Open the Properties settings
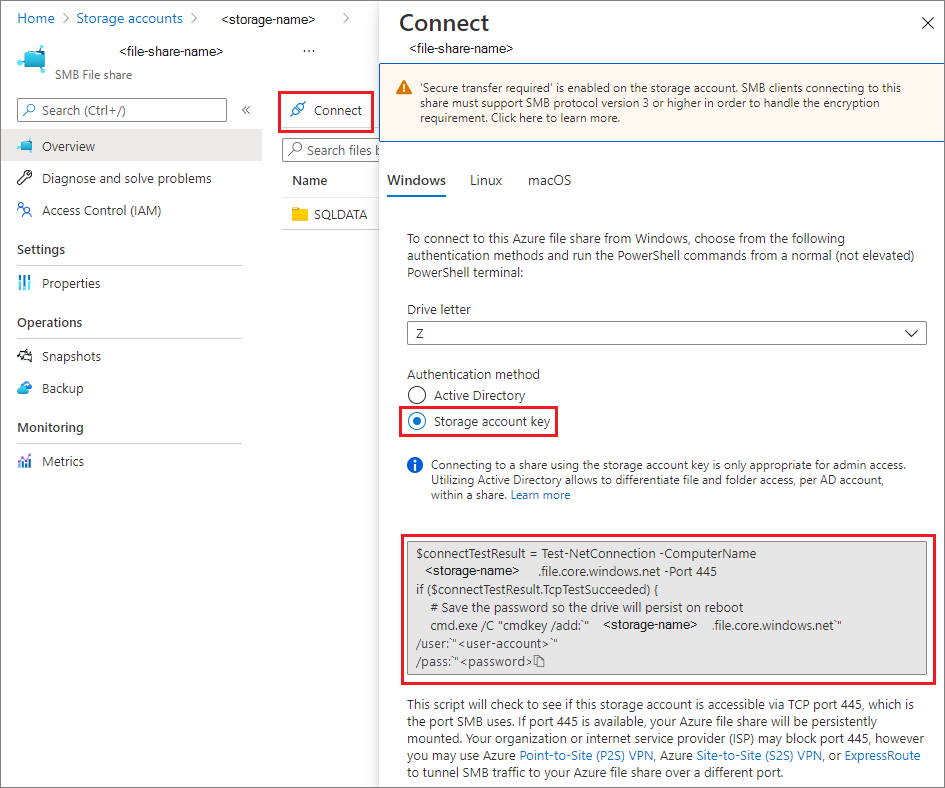Screen dimensions: 945x788 click(71, 283)
